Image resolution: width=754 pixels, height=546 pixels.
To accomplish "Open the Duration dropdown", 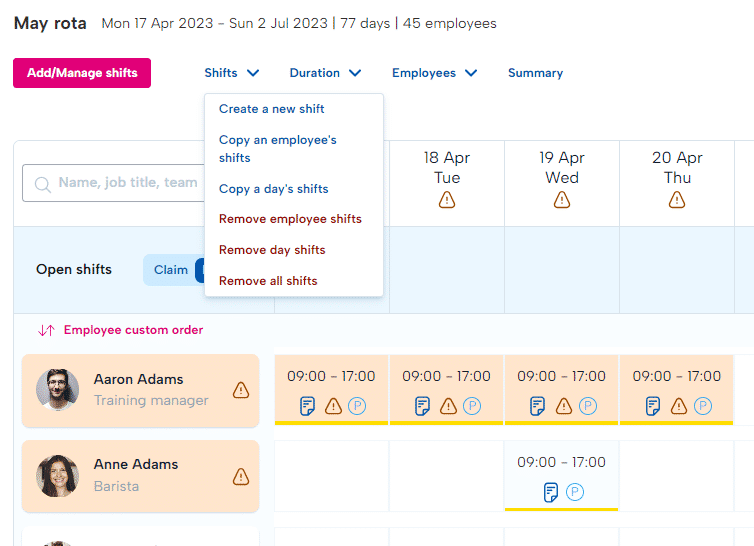I will coord(325,73).
